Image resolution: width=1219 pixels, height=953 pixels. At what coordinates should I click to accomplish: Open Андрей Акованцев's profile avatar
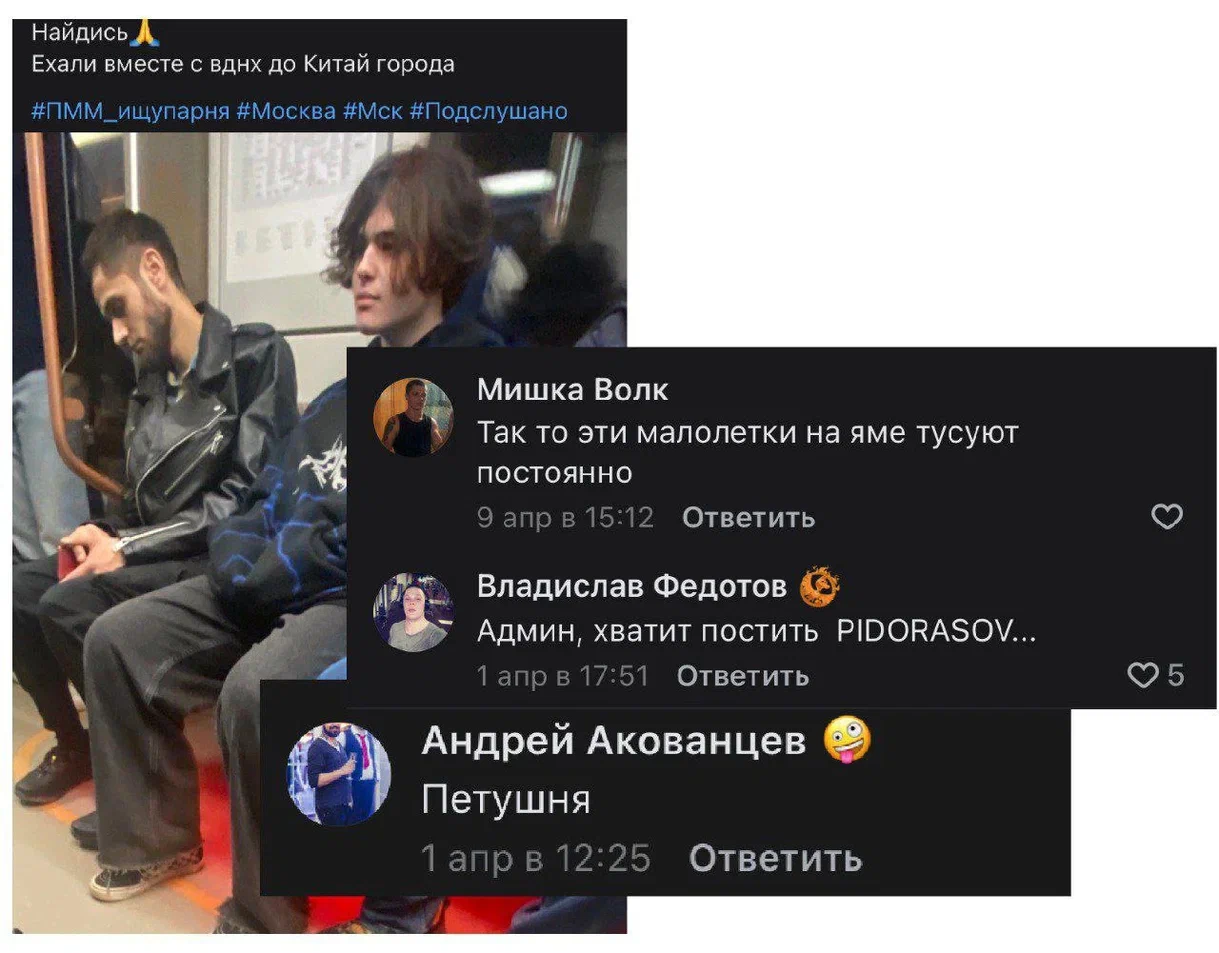pyautogui.click(x=339, y=776)
